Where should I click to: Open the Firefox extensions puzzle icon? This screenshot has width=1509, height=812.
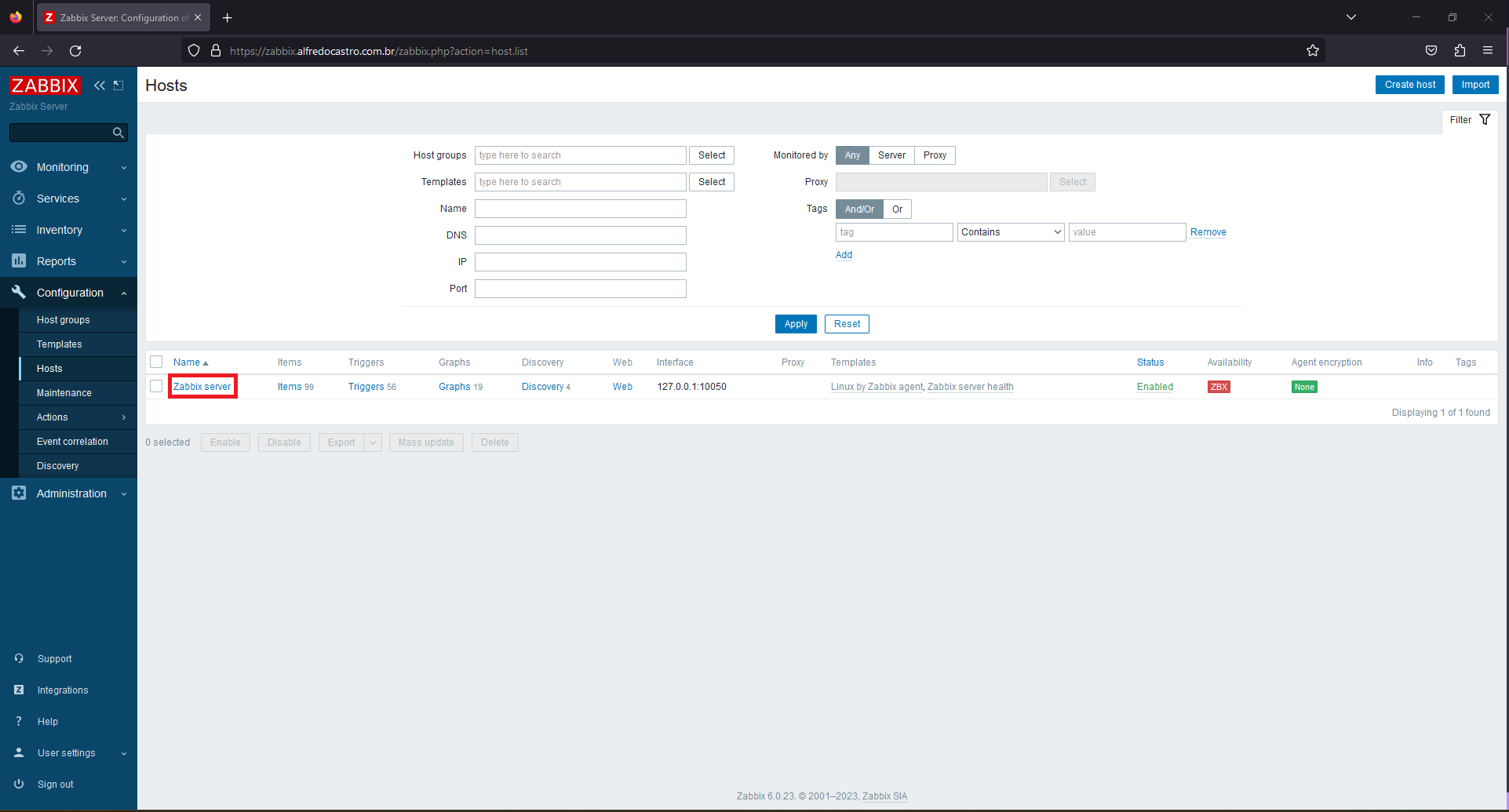(x=1460, y=51)
